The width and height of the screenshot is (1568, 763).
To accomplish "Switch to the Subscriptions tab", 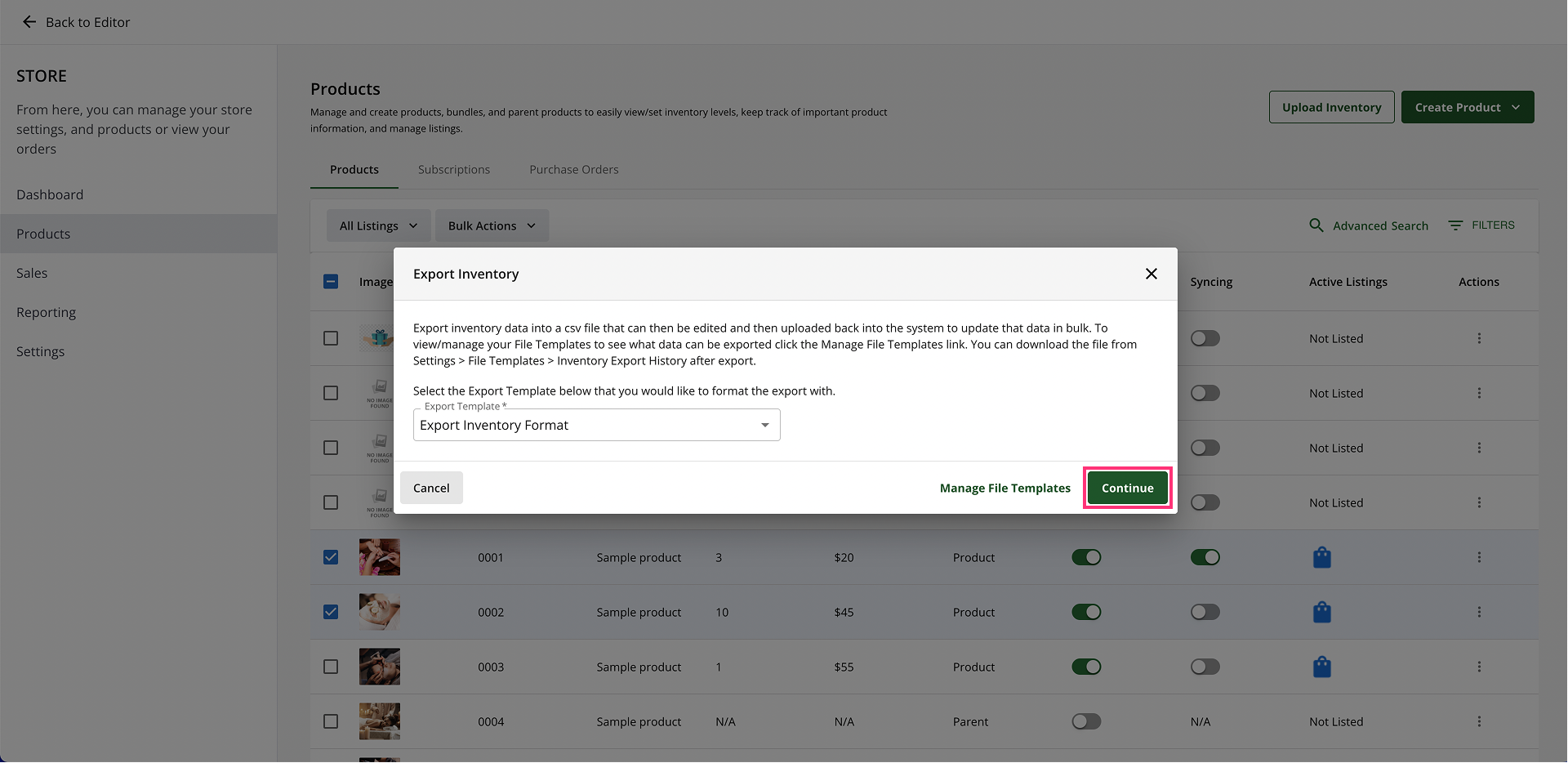I will (x=454, y=170).
